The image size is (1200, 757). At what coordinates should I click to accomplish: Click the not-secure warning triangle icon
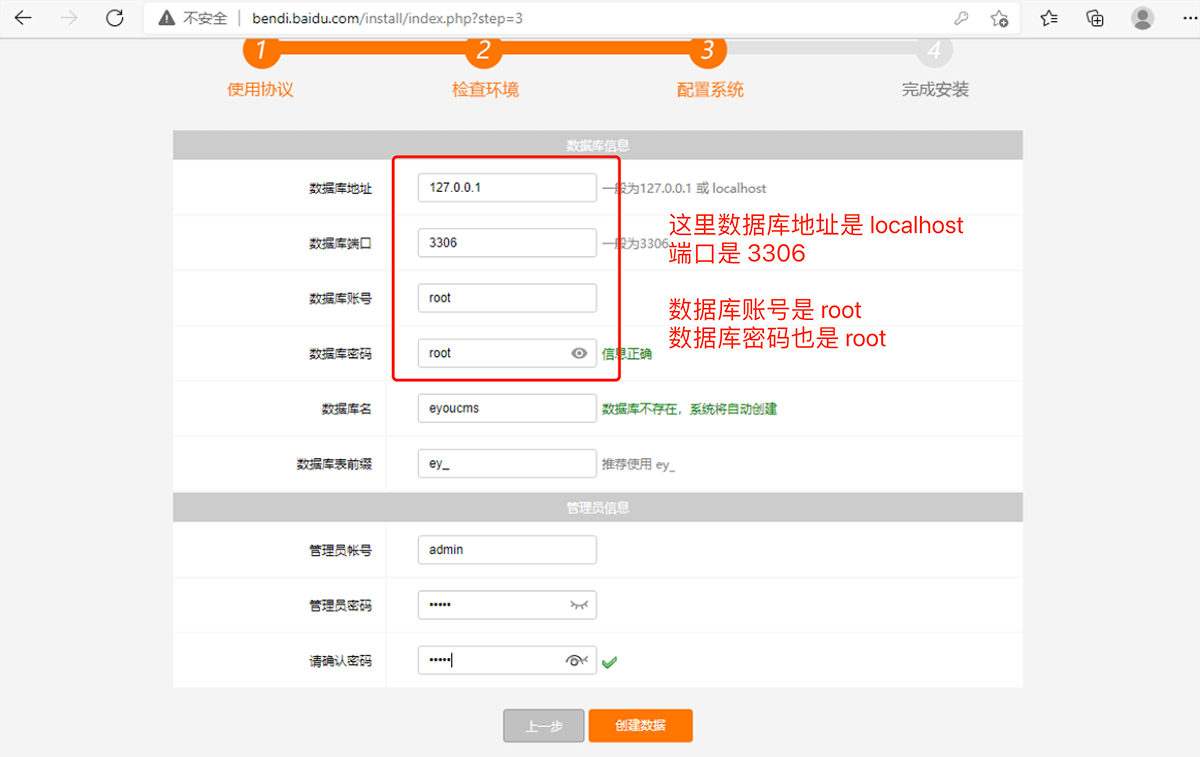166,18
